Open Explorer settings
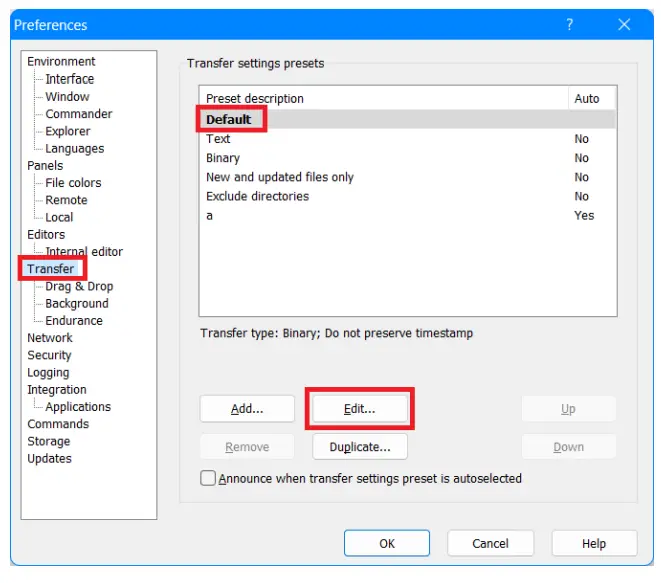Image resolution: width=661 pixels, height=583 pixels. pos(67,131)
